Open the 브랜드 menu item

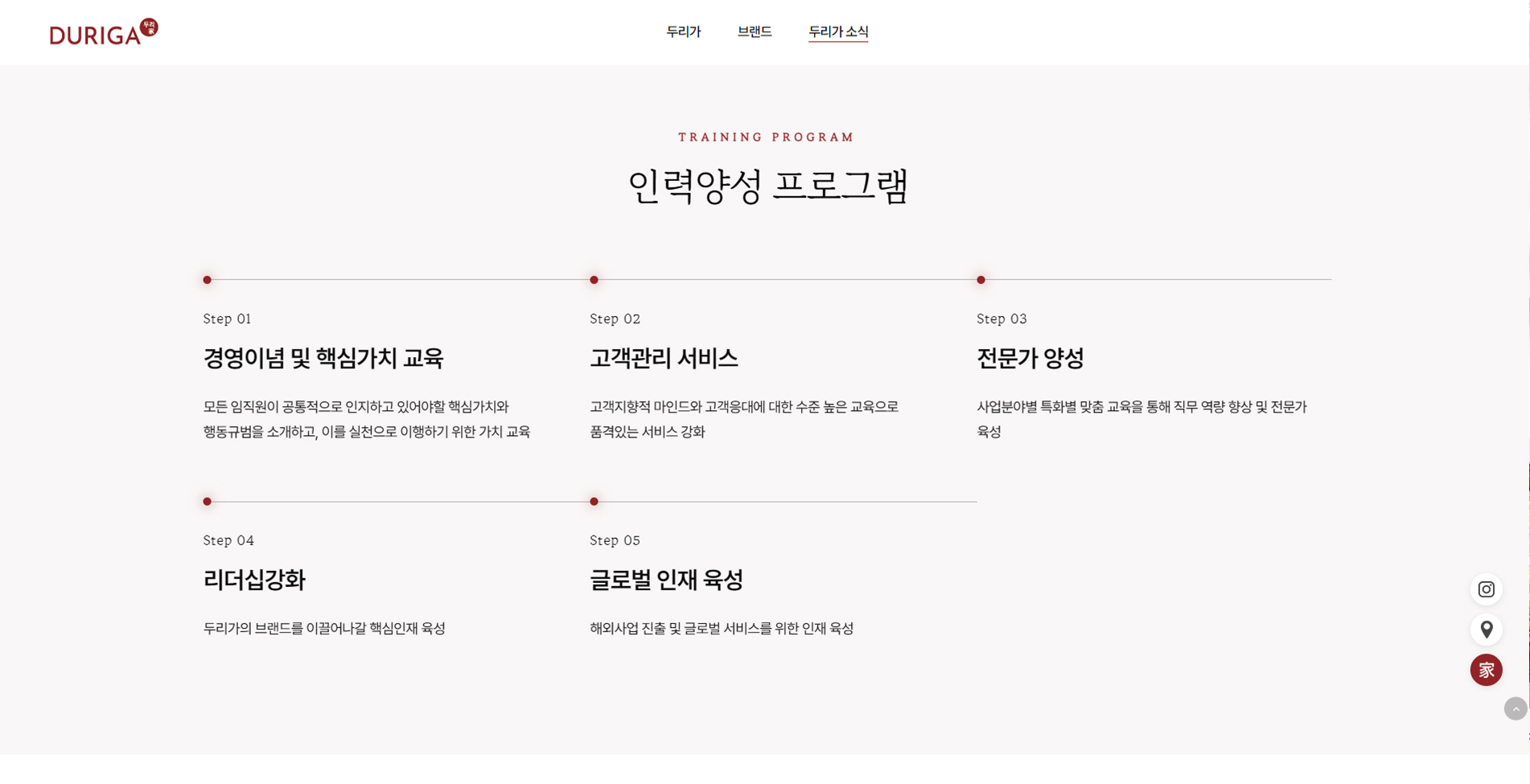pos(754,32)
